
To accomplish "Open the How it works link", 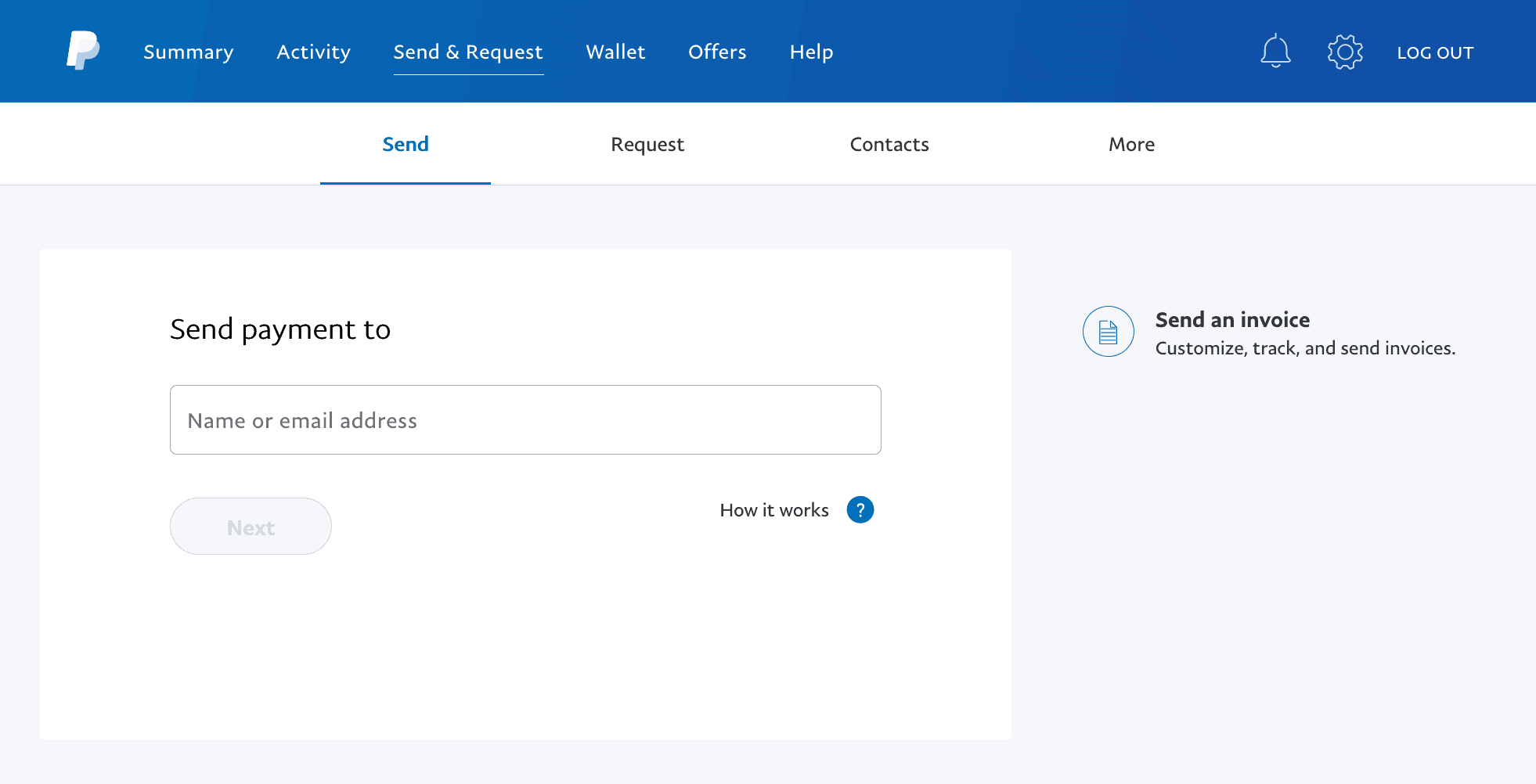I will (773, 509).
